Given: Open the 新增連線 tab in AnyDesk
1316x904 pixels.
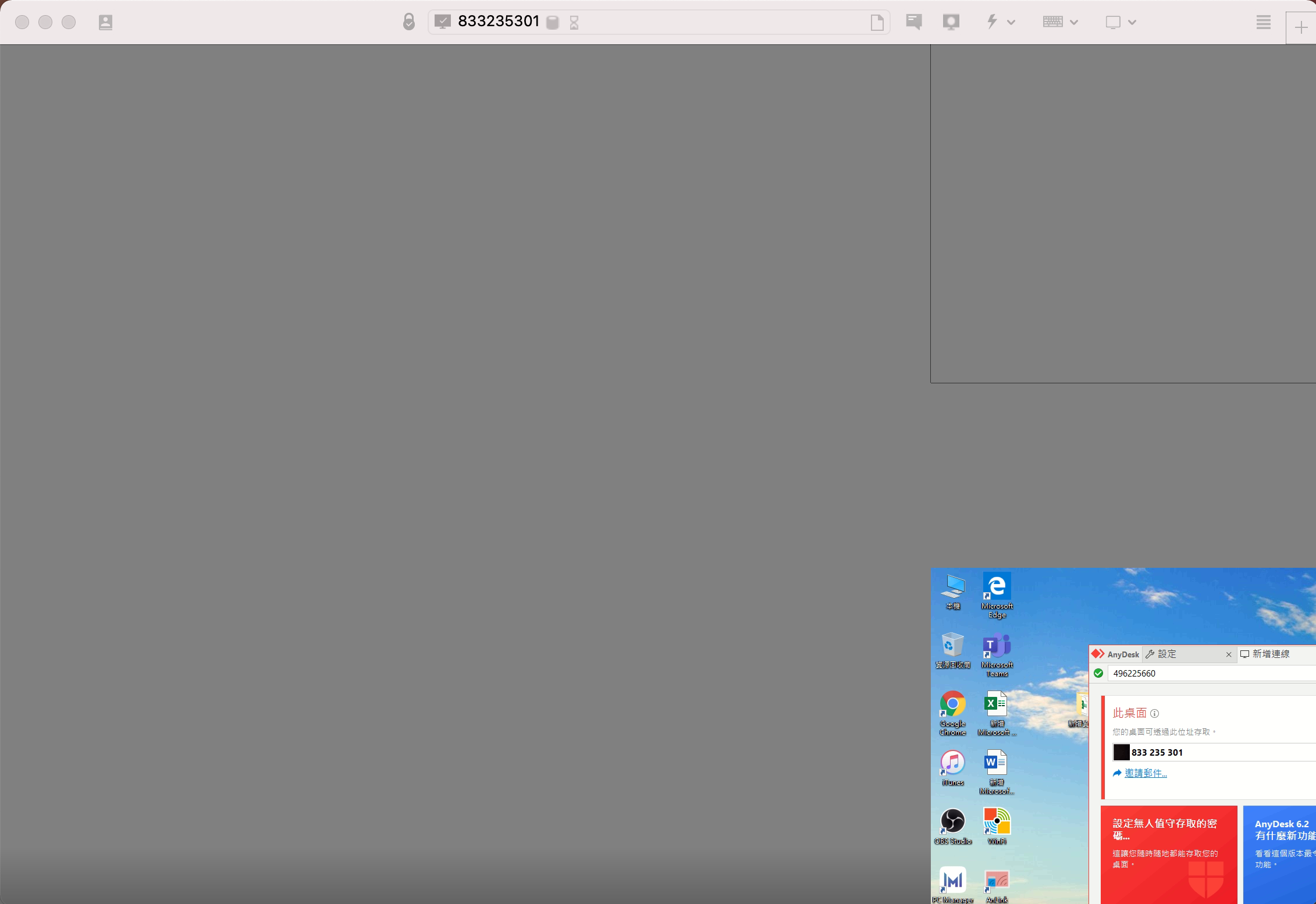Looking at the screenshot, I should tap(1271, 654).
